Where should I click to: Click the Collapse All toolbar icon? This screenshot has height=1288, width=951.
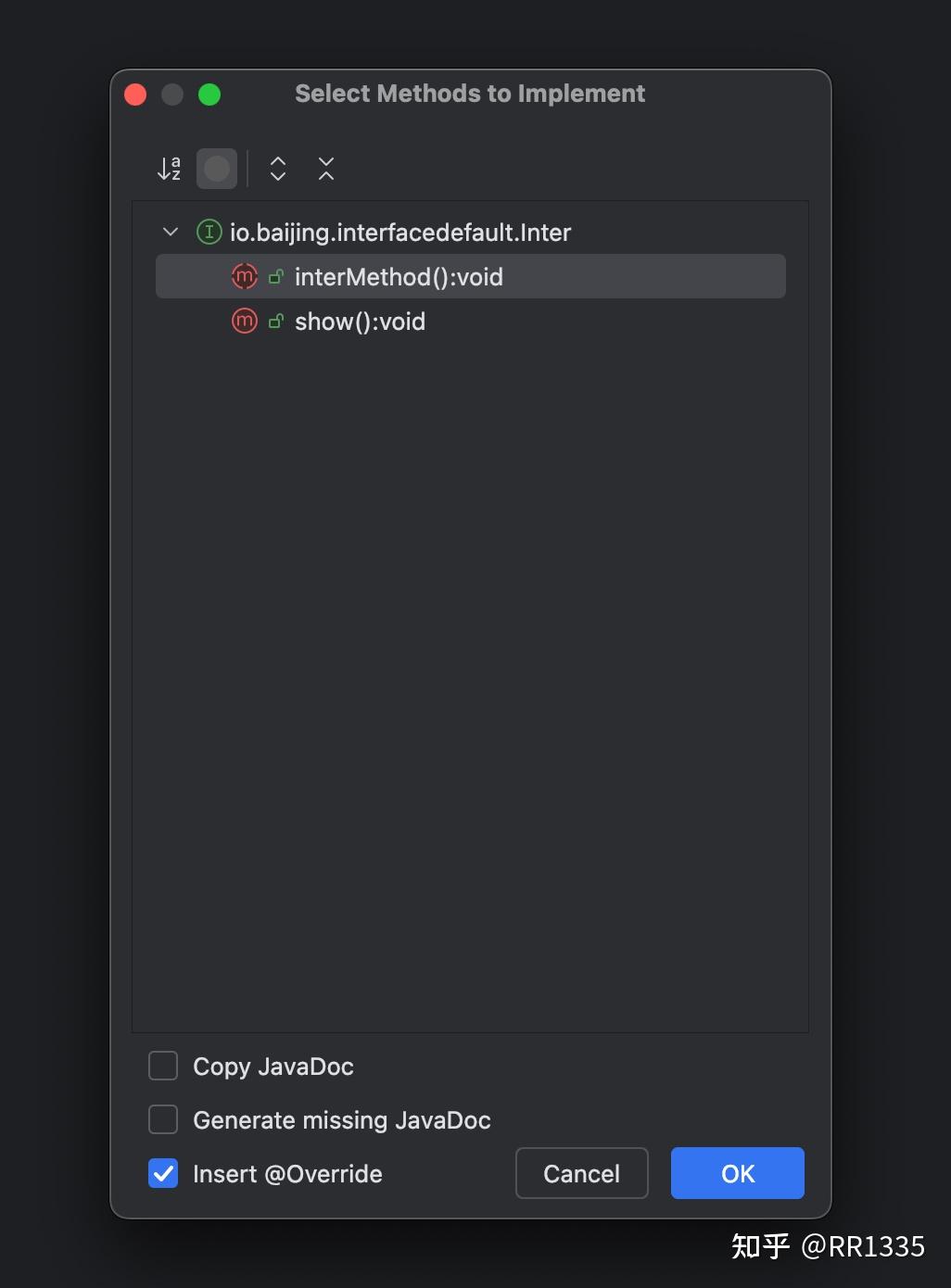click(x=325, y=168)
